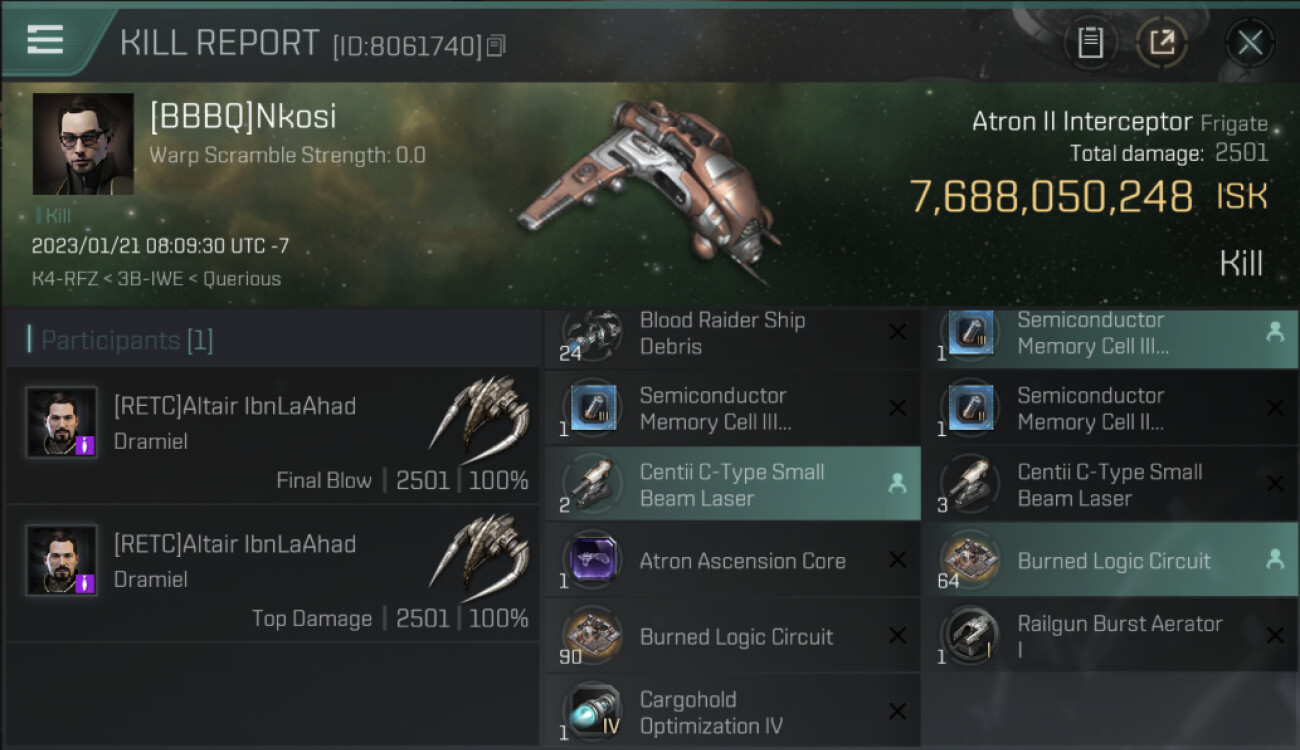Select the top-right Semiconductor Memory Cell item

1110,334
